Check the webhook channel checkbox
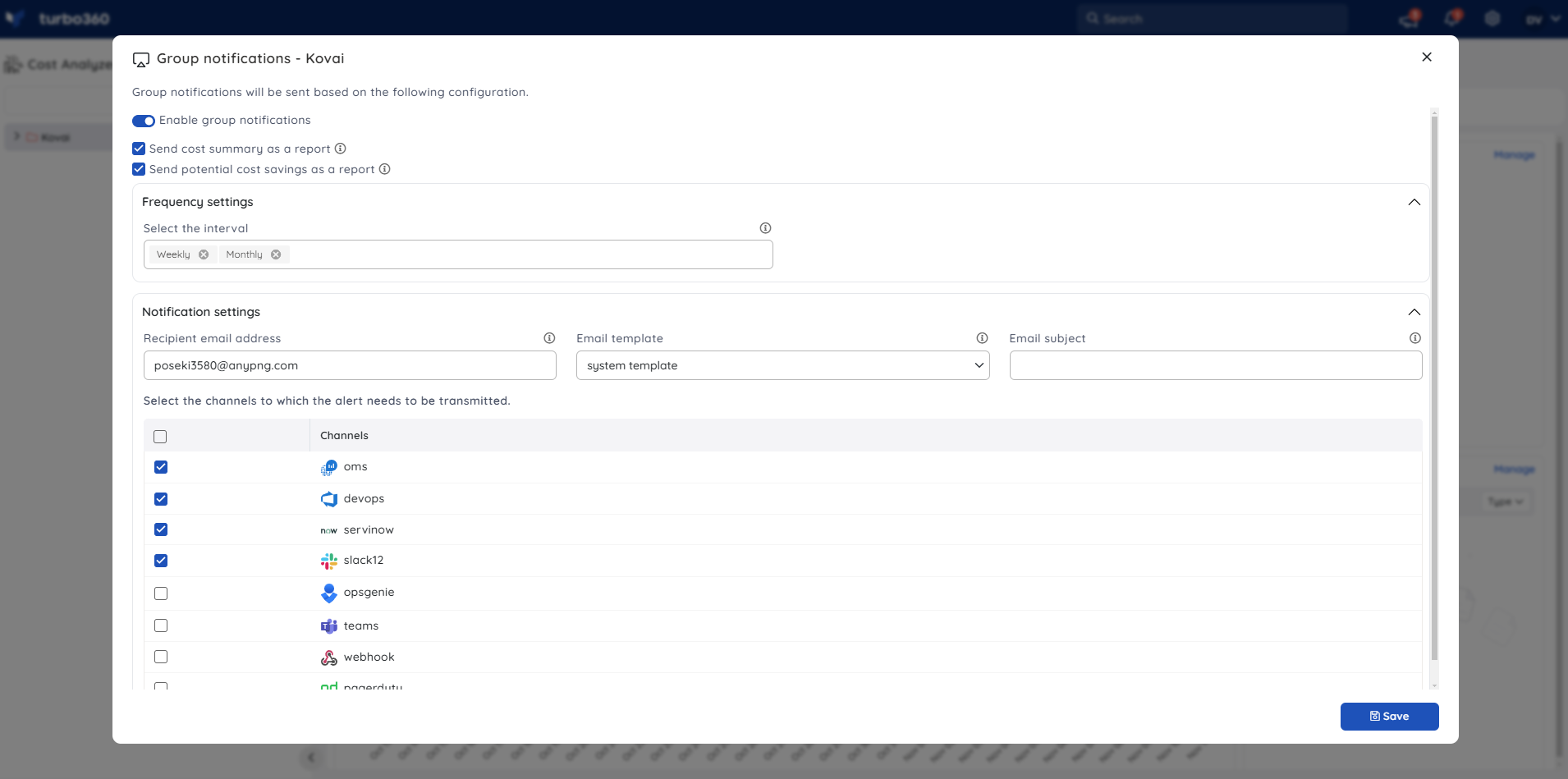Image resolution: width=1568 pixels, height=779 pixels. [161, 657]
